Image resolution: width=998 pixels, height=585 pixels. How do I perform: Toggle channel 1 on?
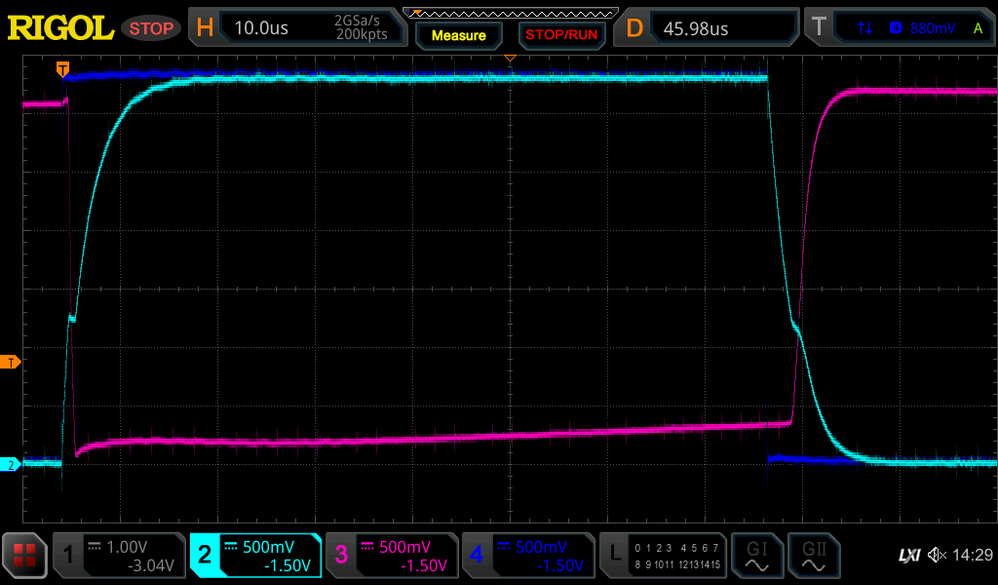pos(68,554)
